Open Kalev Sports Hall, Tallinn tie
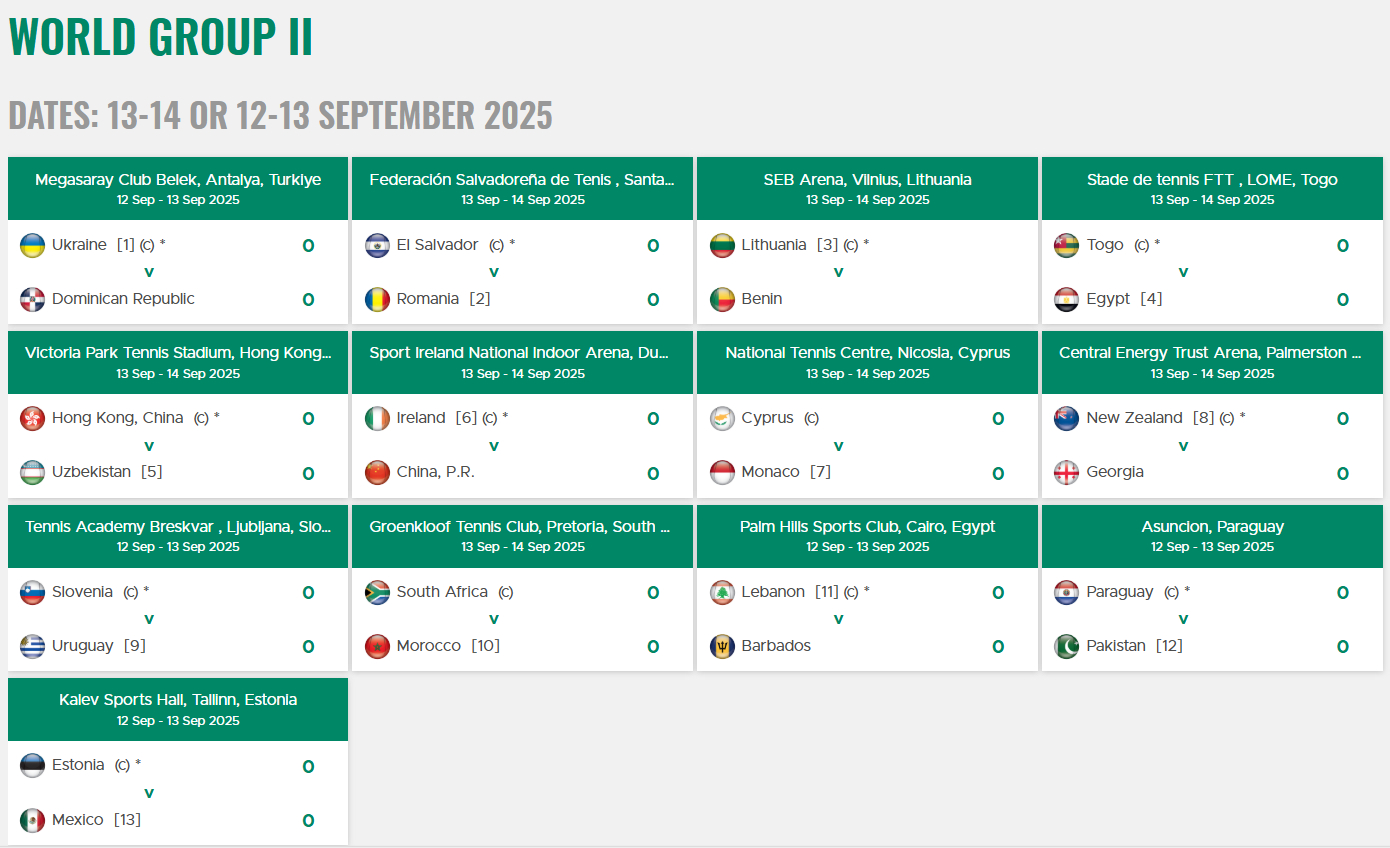Viewport: 1390px width, 848px height. pos(178,709)
